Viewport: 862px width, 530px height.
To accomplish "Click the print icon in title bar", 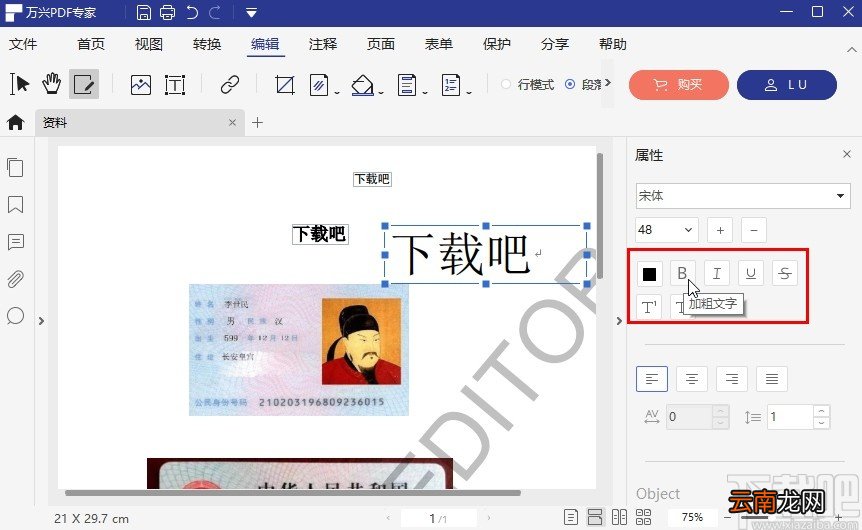I will (167, 12).
